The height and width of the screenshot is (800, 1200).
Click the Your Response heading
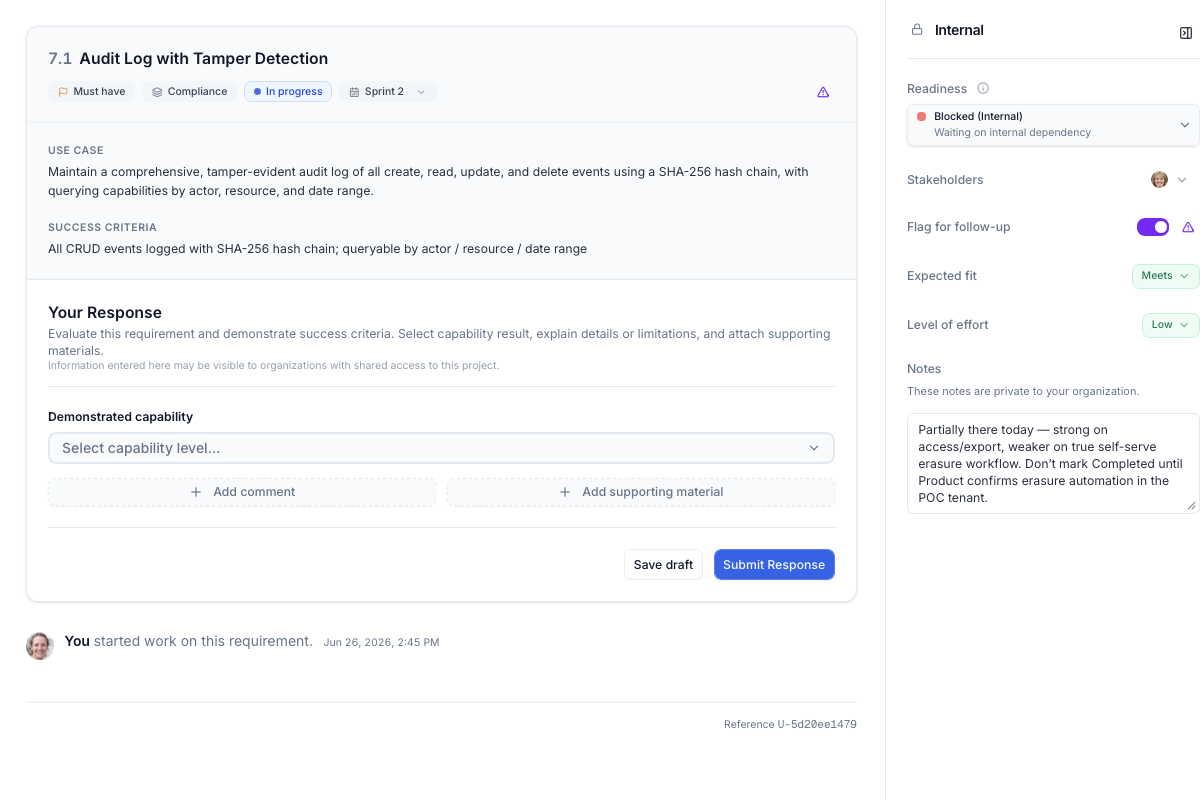pyautogui.click(x=105, y=313)
